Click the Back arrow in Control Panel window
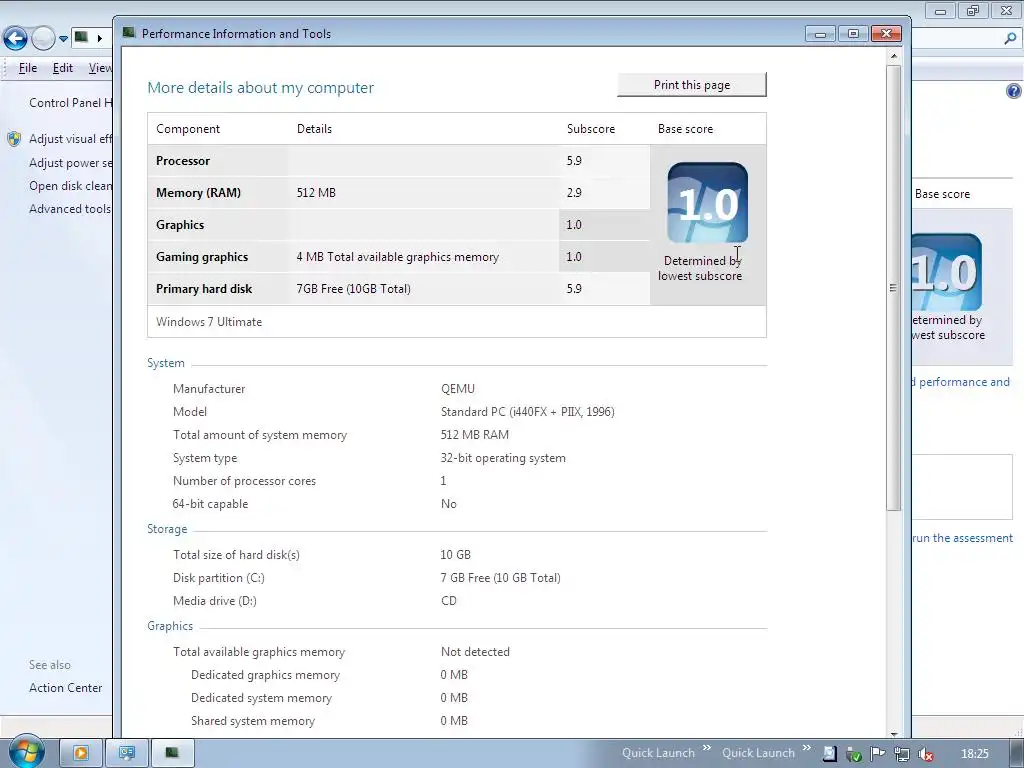Viewport: 1024px width, 768px height. click(16, 38)
